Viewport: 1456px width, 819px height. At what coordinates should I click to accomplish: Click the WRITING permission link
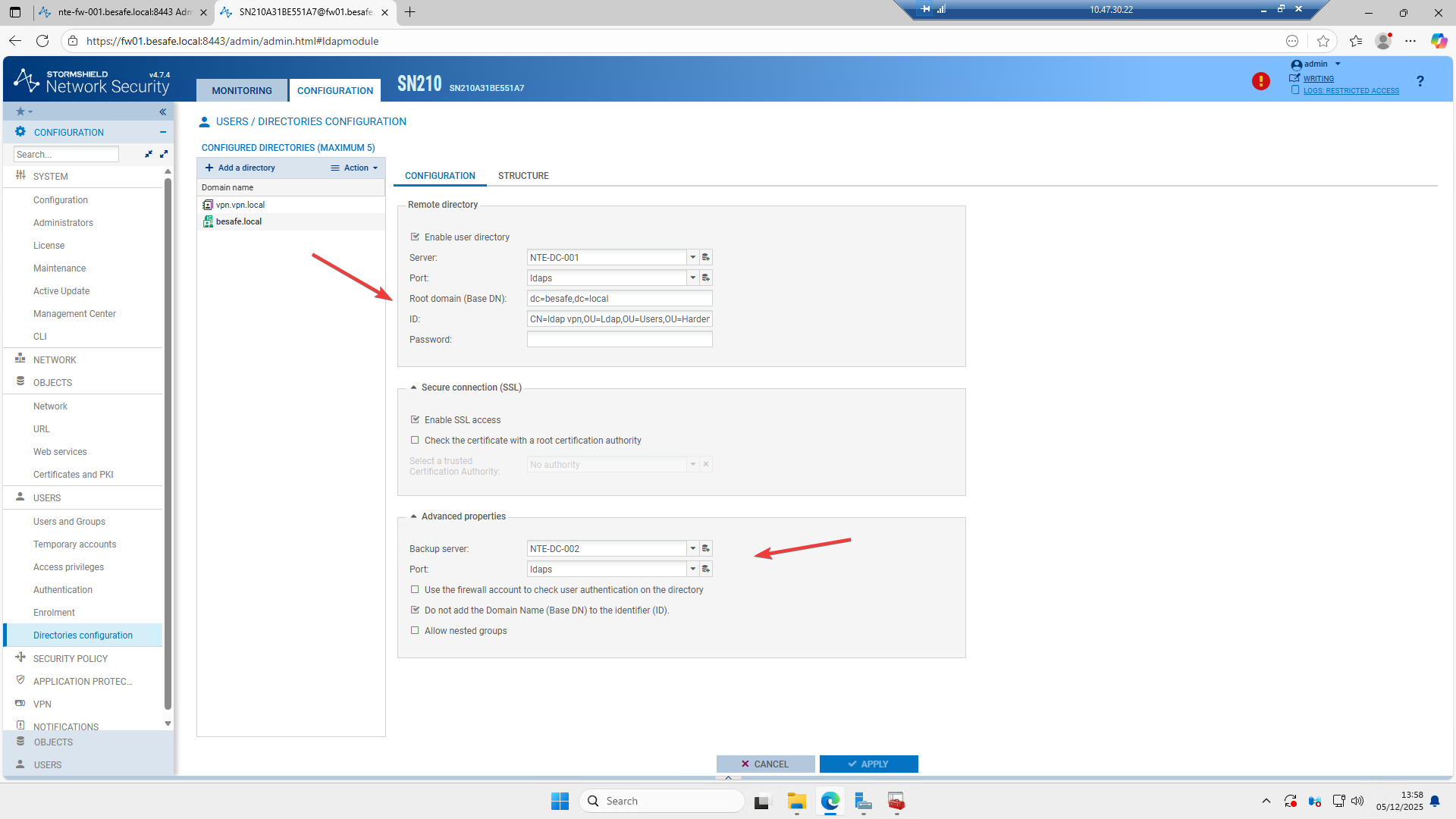tap(1318, 78)
